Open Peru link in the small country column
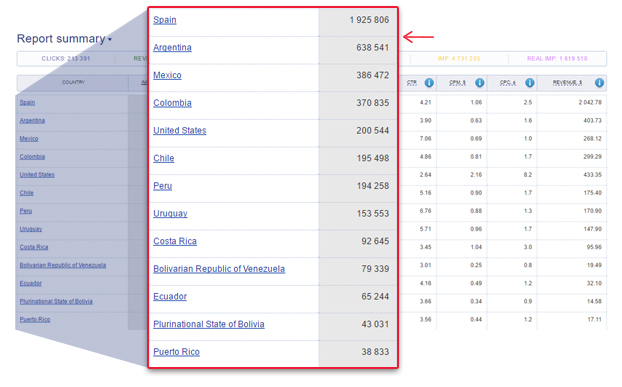This screenshot has height=387, width=622. tap(26, 211)
